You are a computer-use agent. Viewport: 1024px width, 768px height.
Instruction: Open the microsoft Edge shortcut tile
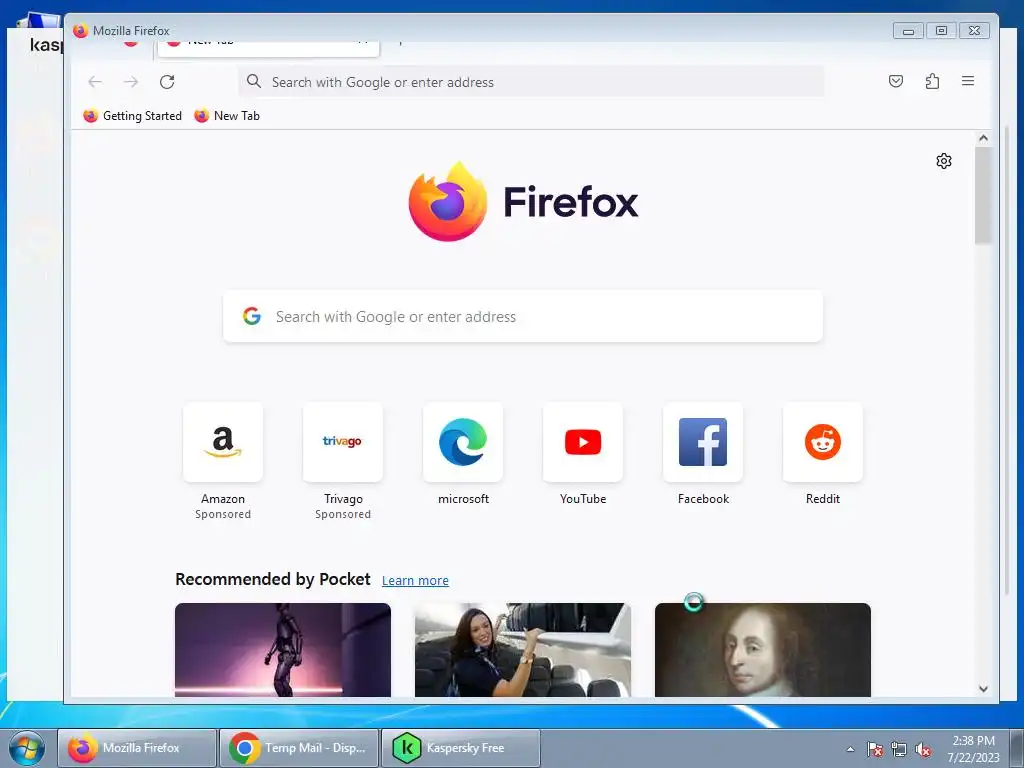pos(463,442)
